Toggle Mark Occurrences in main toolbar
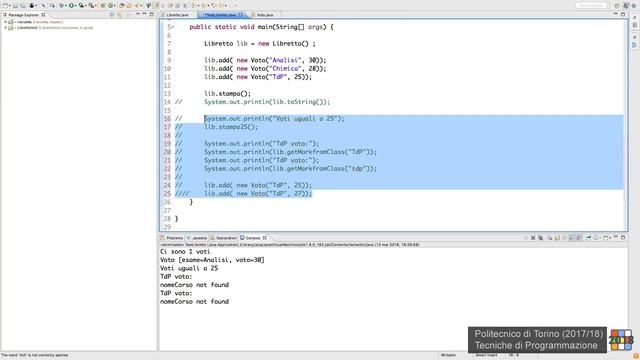This screenshot has height=360, width=640. coord(156,5)
